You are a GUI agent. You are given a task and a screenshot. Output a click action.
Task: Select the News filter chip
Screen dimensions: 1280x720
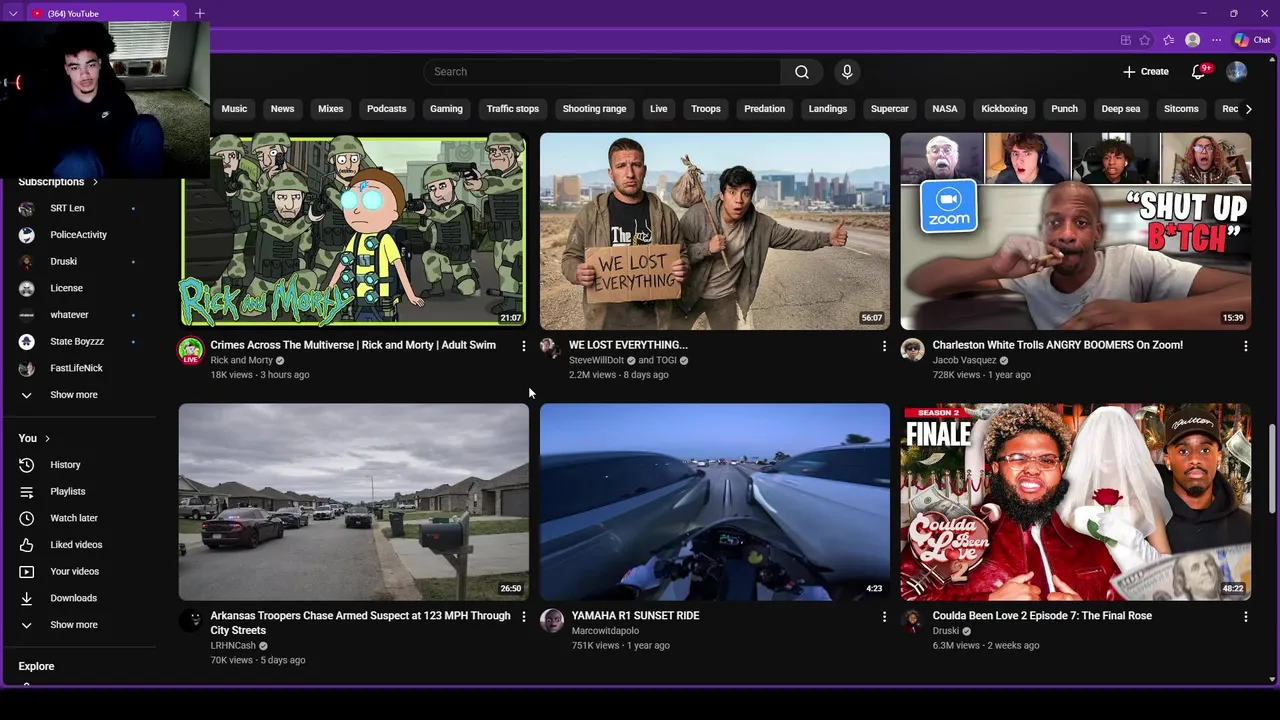(282, 109)
